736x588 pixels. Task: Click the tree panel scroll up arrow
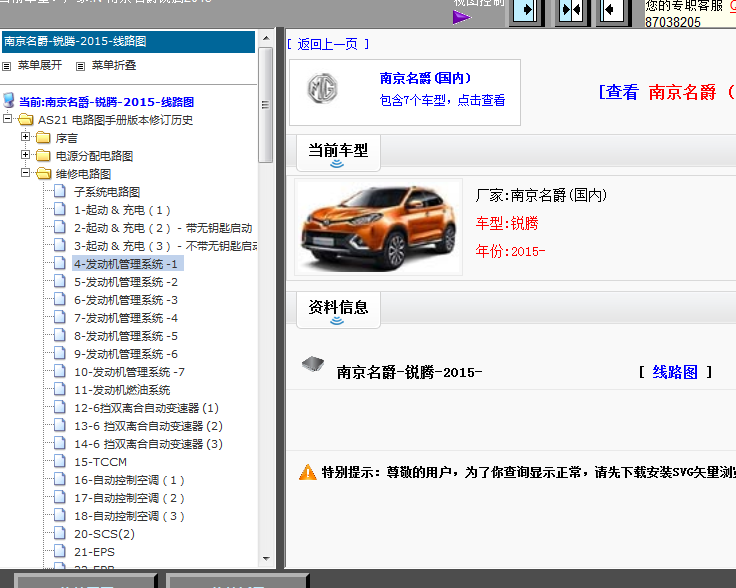pyautogui.click(x=266, y=38)
